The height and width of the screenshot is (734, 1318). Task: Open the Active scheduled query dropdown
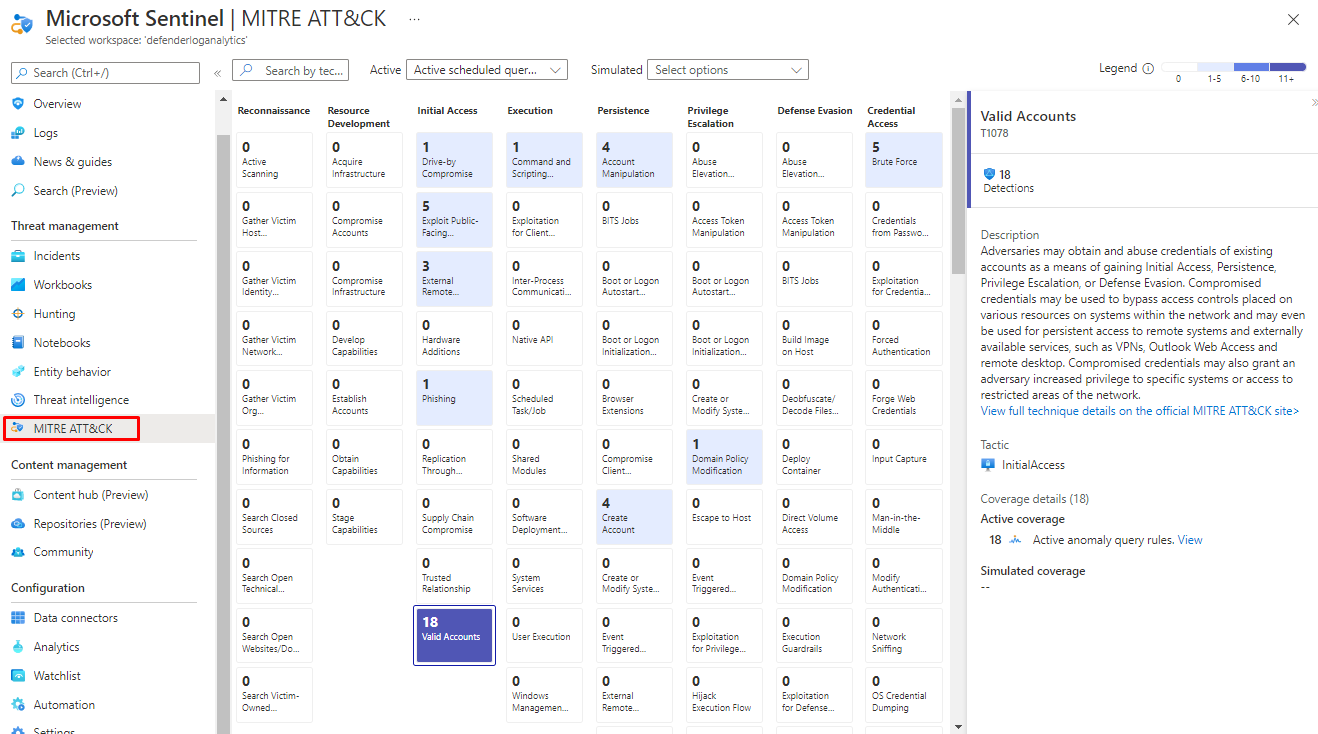click(x=487, y=70)
